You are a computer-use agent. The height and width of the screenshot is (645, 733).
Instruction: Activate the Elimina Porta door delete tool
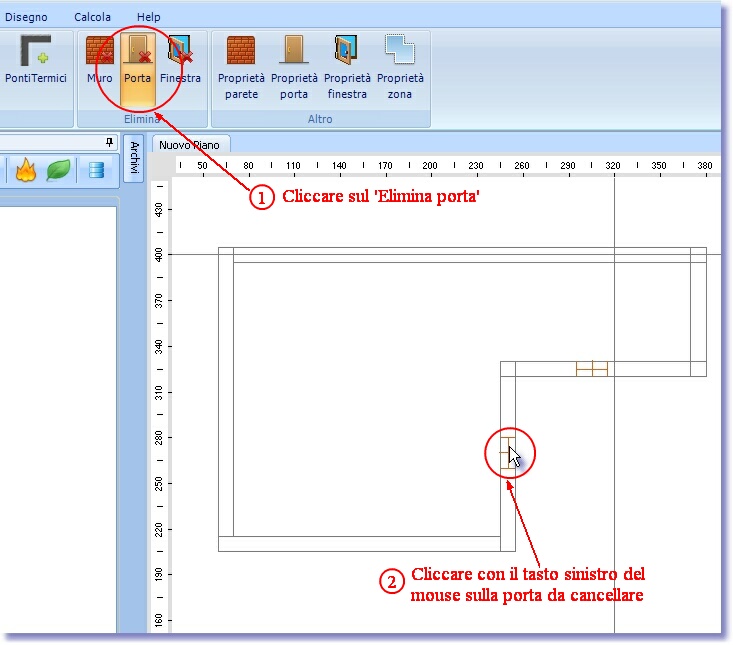click(137, 69)
